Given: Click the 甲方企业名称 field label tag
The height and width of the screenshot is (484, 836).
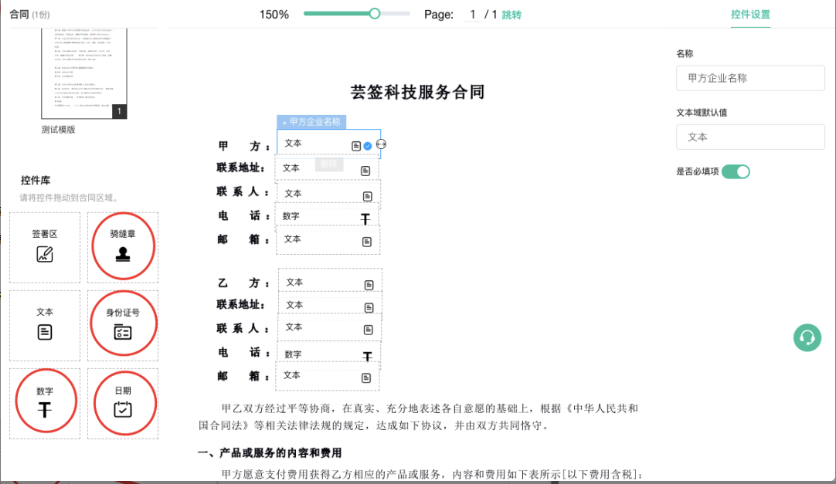Looking at the screenshot, I should click(x=311, y=122).
